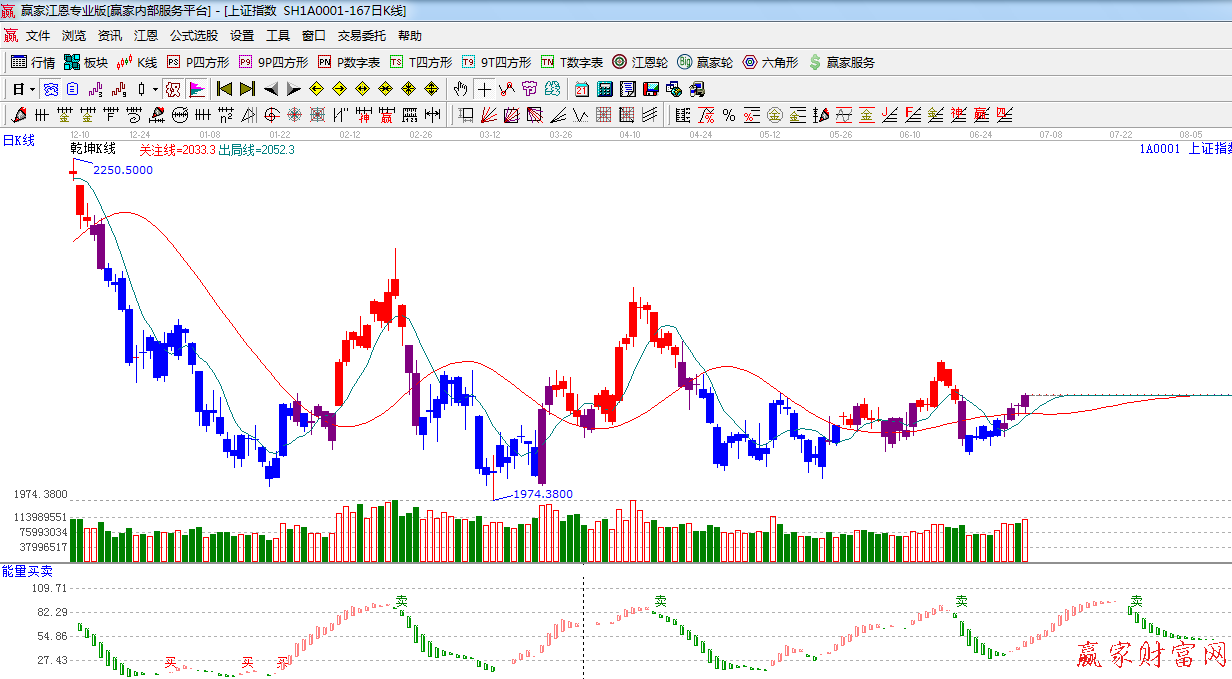Viewport: 1232px width, 679px height.
Task: Toggle the pressed colored flag indicator button
Action: pos(196,89)
